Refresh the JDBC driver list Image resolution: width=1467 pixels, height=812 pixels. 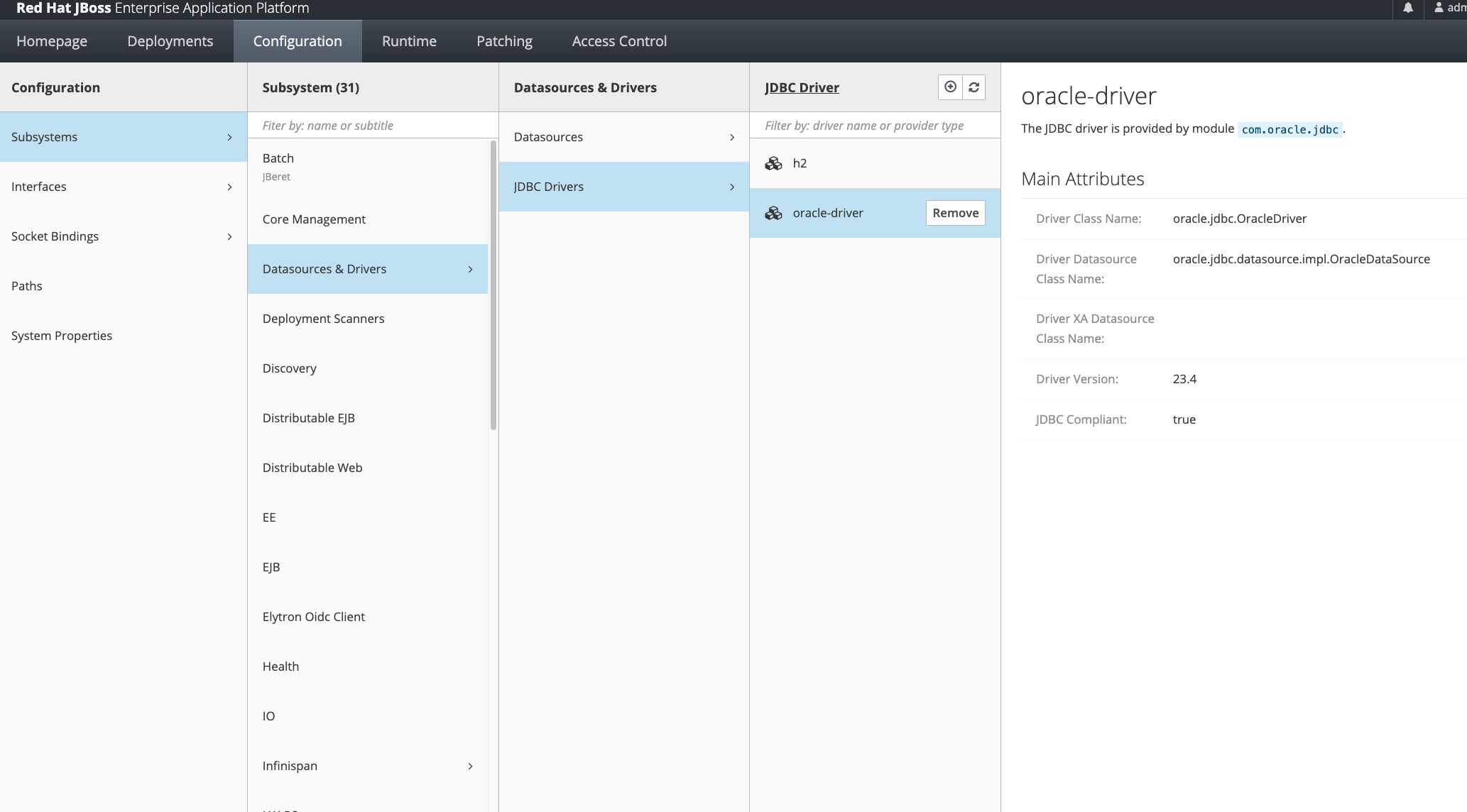click(x=974, y=87)
